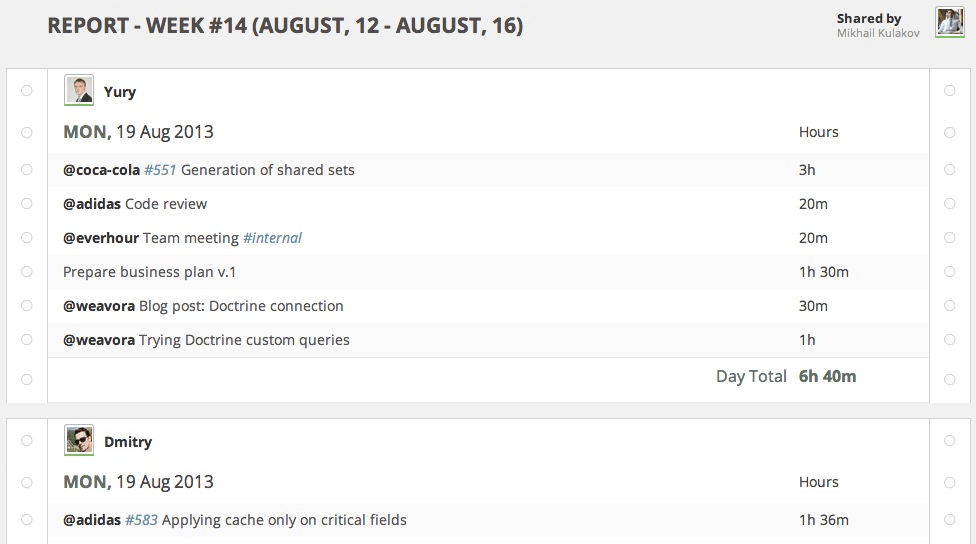The height and width of the screenshot is (544, 976).
Task: Click the @coca-cola project mention
Action: coord(101,170)
